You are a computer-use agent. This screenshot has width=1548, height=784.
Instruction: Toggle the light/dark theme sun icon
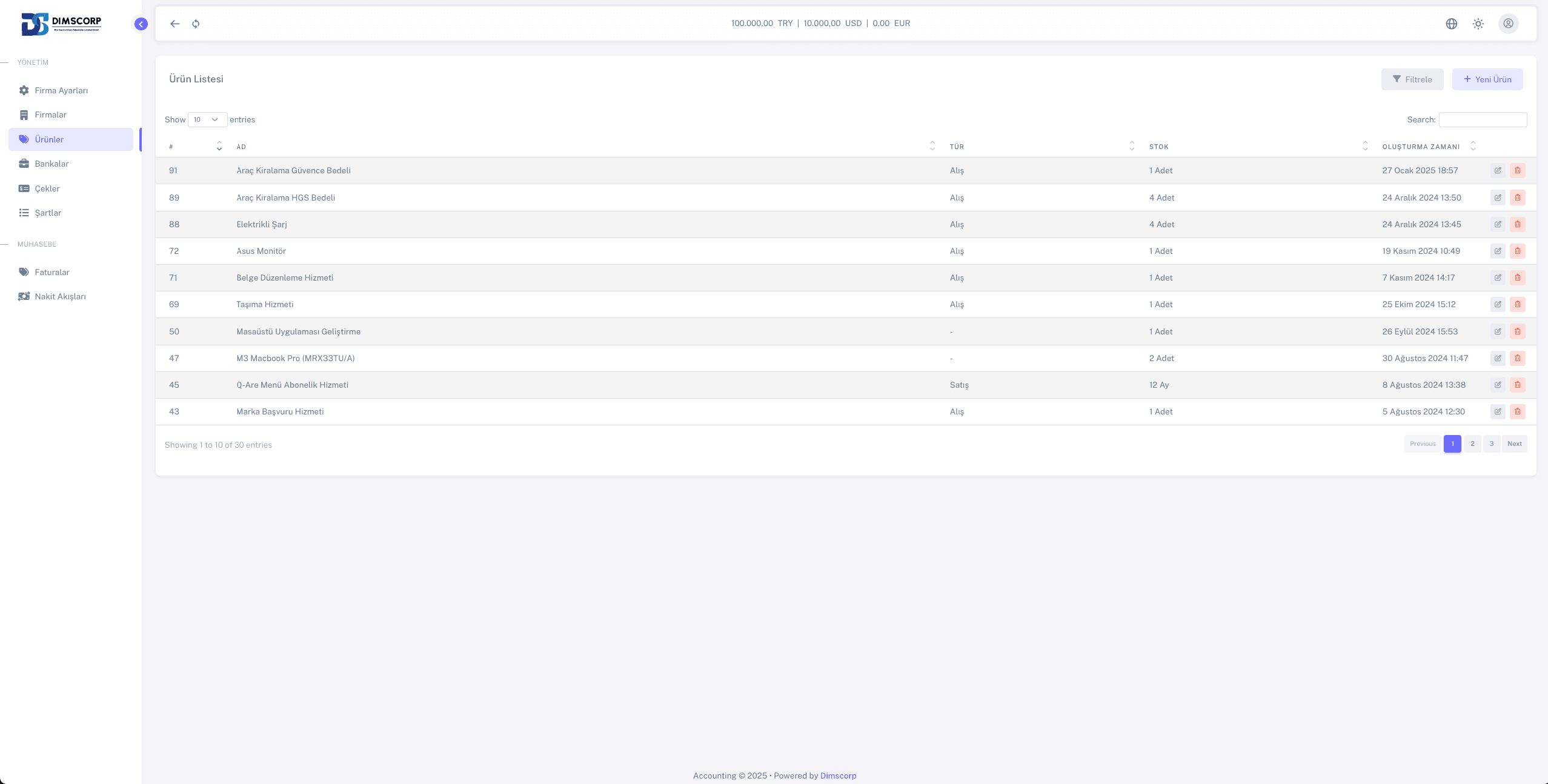[x=1478, y=24]
